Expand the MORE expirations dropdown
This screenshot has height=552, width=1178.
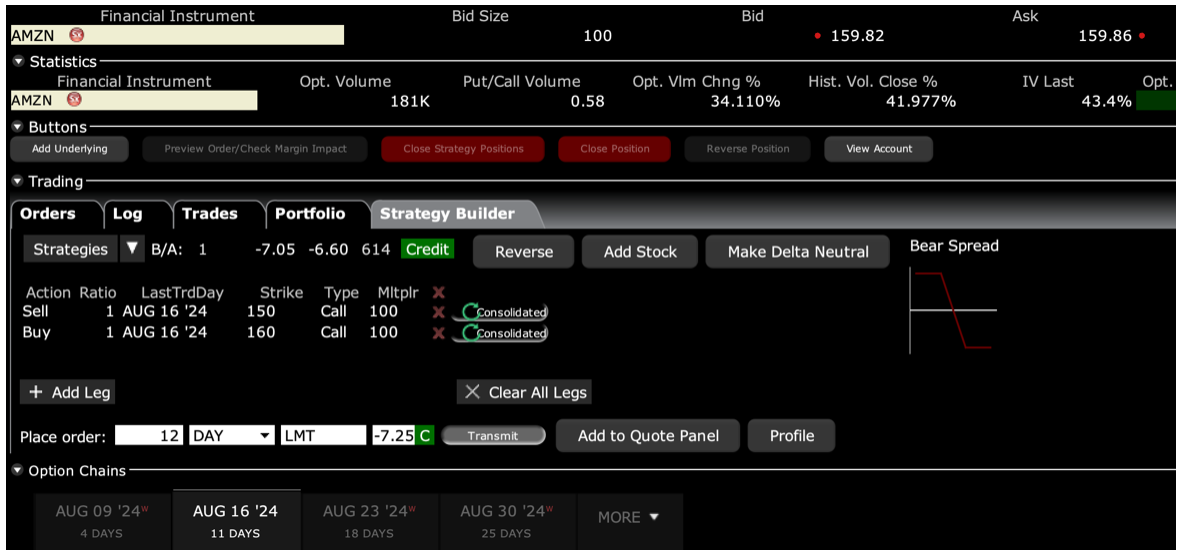pos(629,517)
